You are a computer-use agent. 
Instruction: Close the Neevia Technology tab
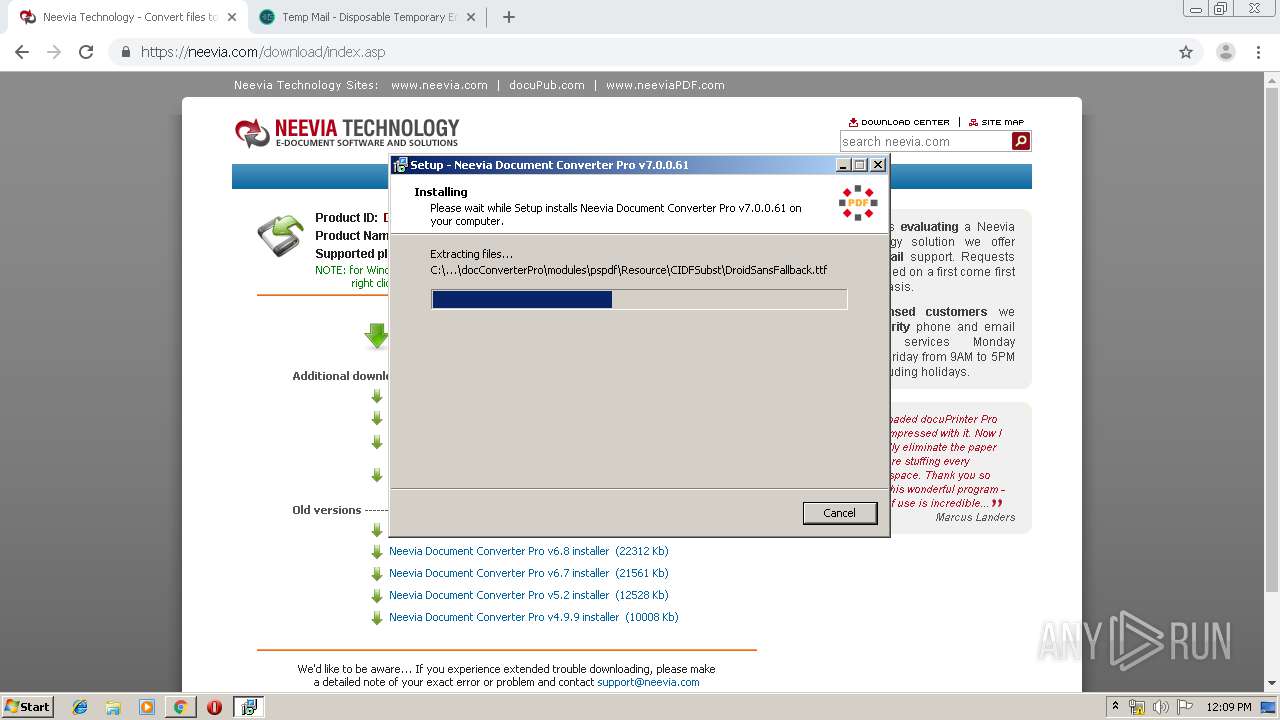point(231,17)
